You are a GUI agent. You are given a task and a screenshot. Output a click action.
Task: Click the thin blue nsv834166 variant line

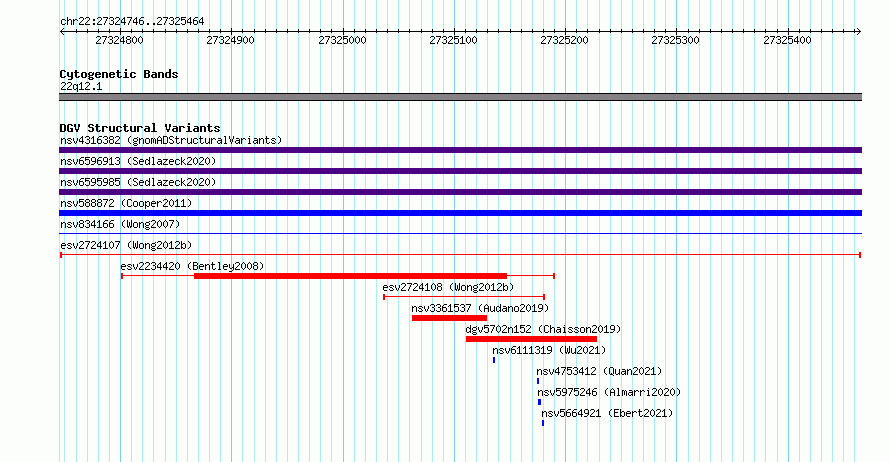[x=460, y=233]
